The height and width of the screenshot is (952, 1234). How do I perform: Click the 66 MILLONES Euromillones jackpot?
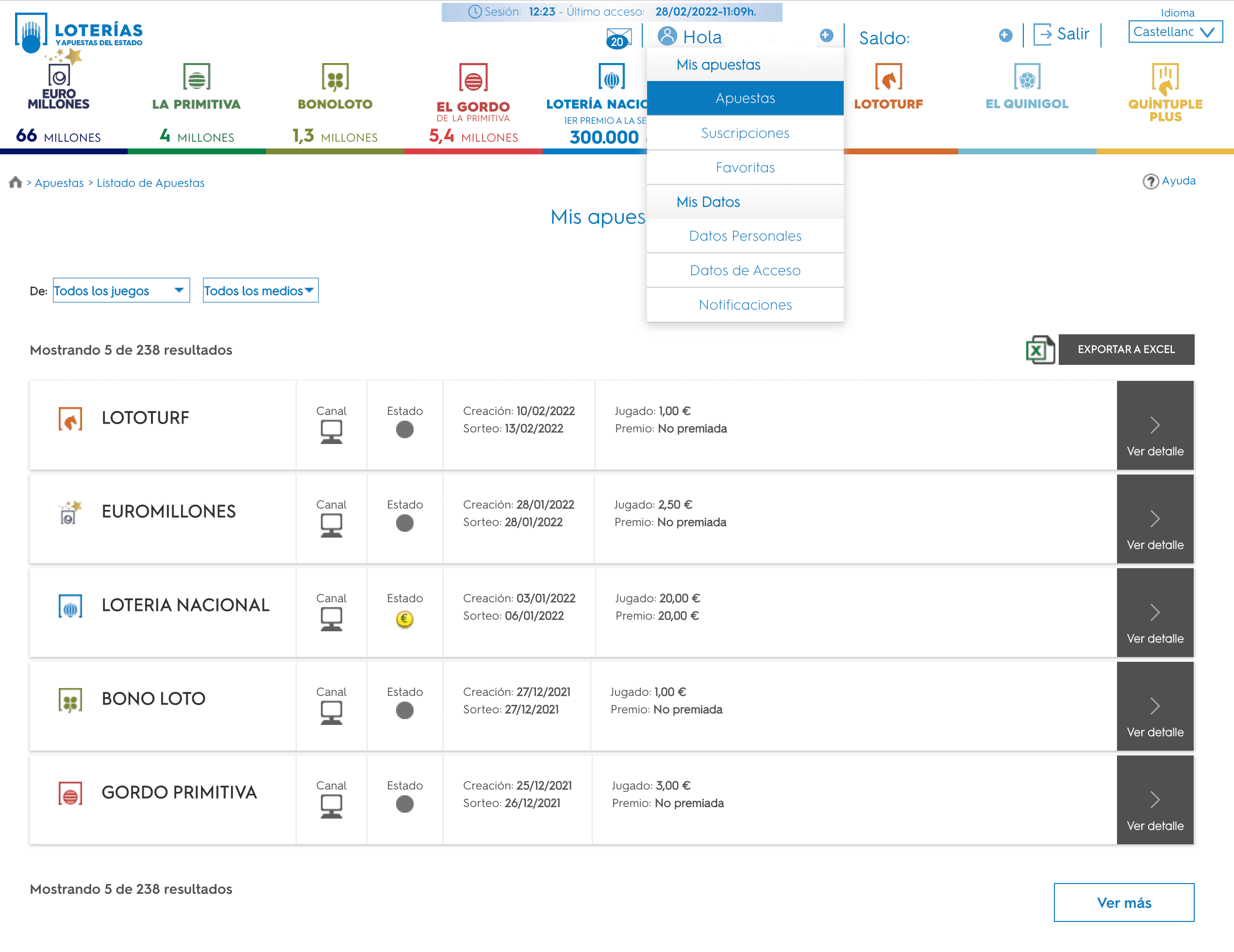(58, 136)
